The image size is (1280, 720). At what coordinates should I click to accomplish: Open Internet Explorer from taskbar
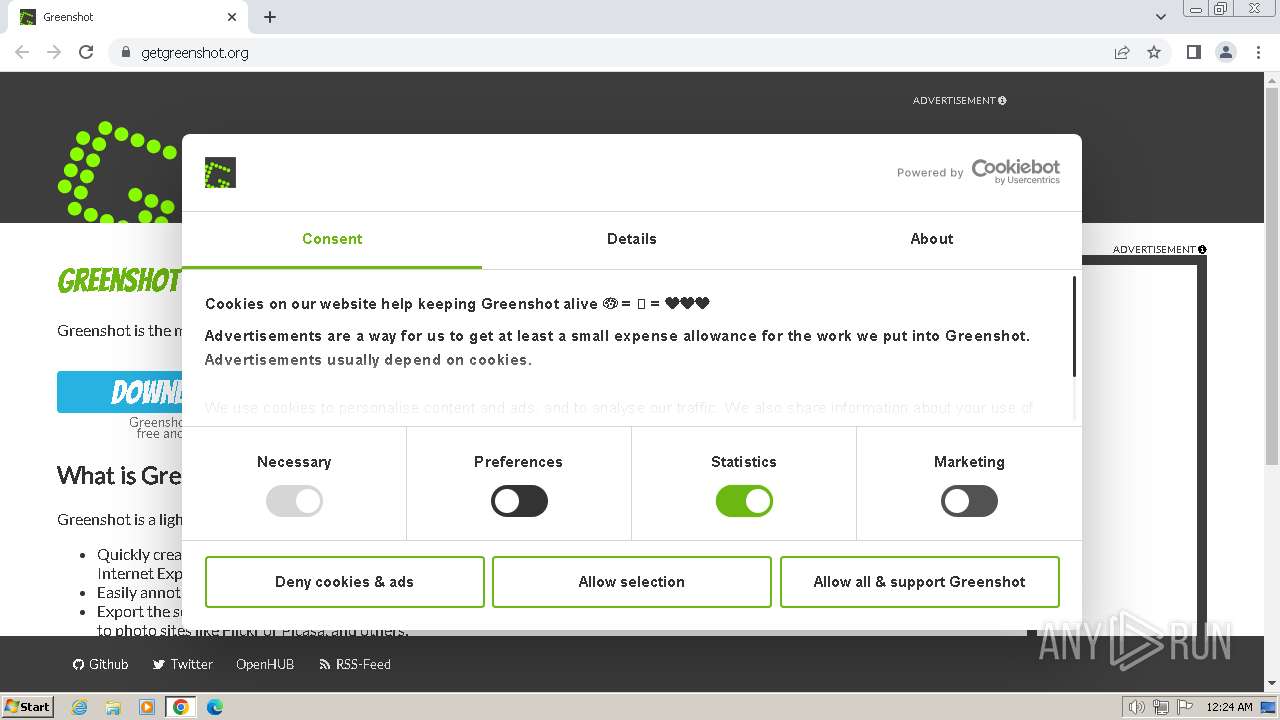80,707
